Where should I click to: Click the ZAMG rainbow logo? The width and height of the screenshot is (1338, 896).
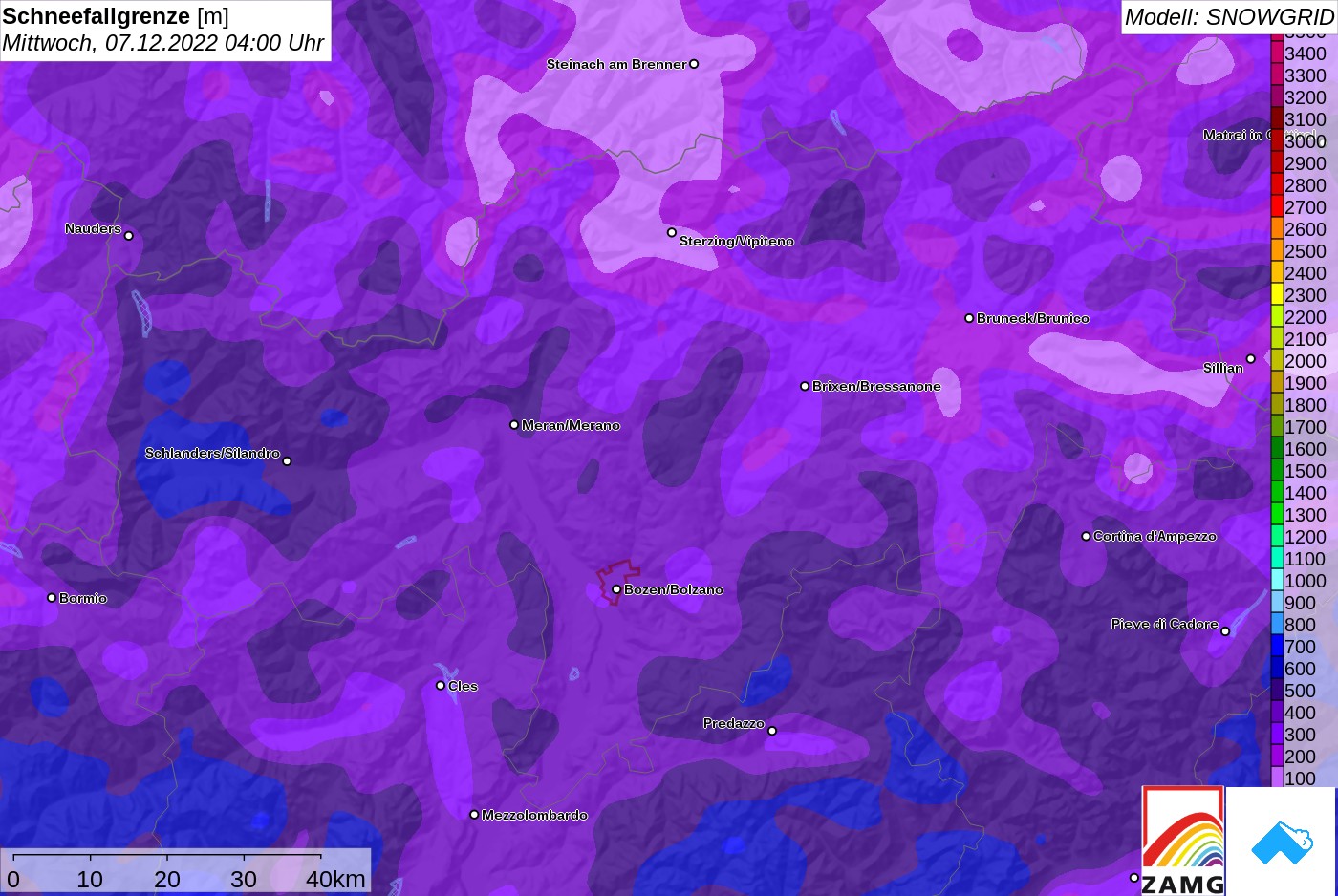click(1183, 841)
